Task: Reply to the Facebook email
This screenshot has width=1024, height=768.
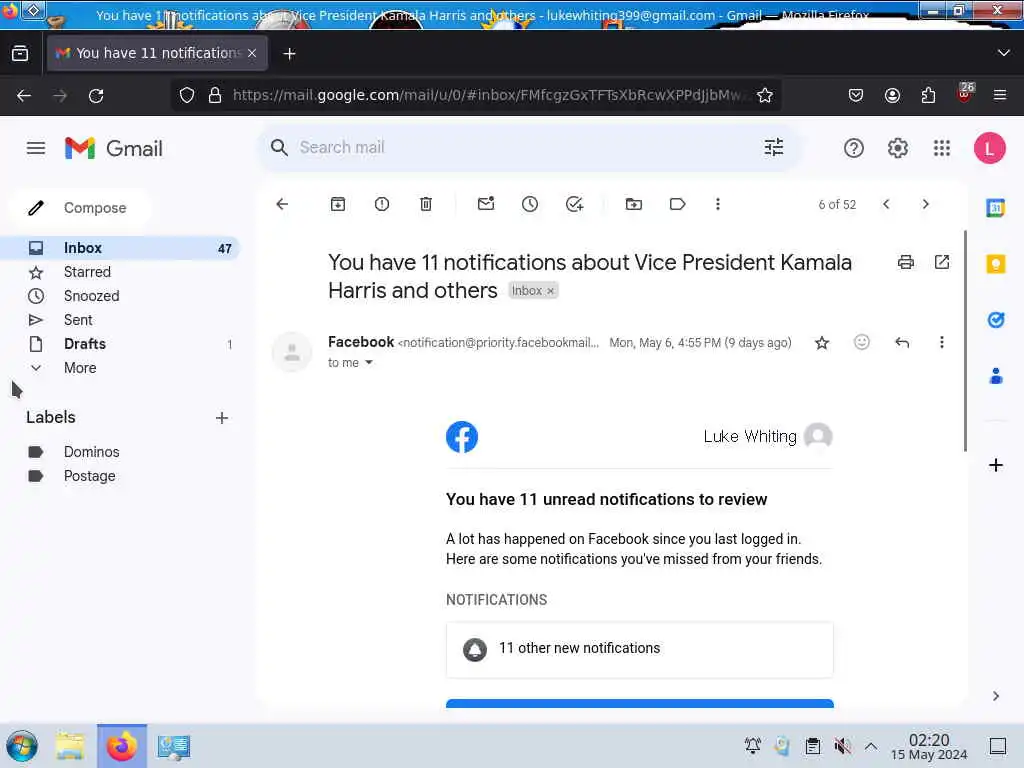Action: tap(902, 343)
